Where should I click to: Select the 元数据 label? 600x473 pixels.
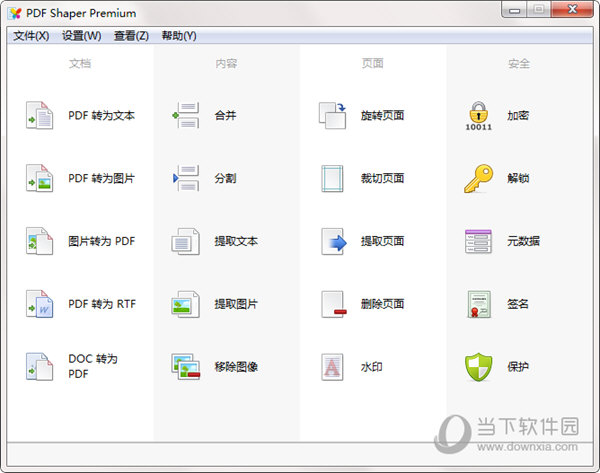point(523,241)
